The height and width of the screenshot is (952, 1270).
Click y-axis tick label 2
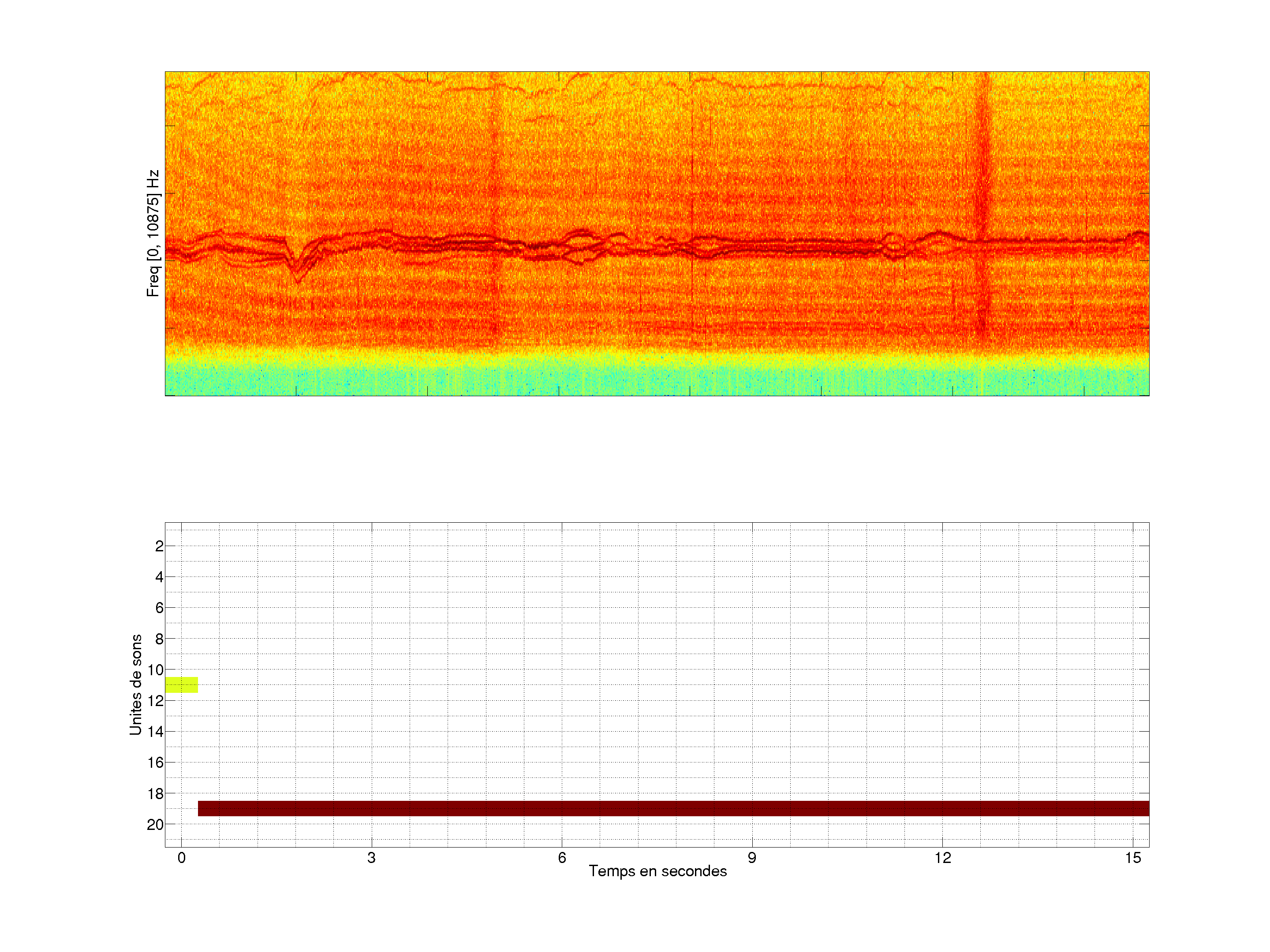159,546
